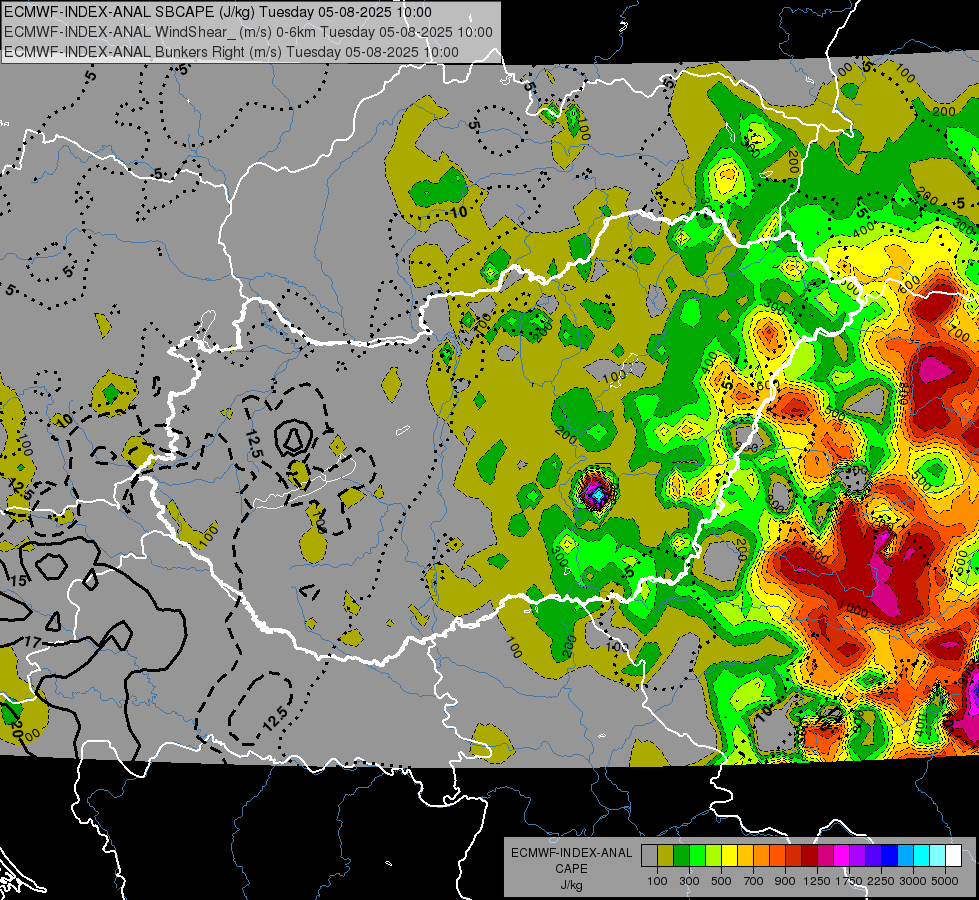
Task: Select the amber legend swatch before 700
Action: (745, 856)
